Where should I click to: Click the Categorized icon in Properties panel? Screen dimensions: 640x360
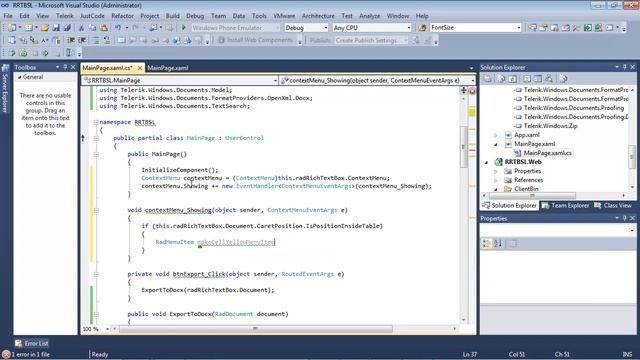487,244
